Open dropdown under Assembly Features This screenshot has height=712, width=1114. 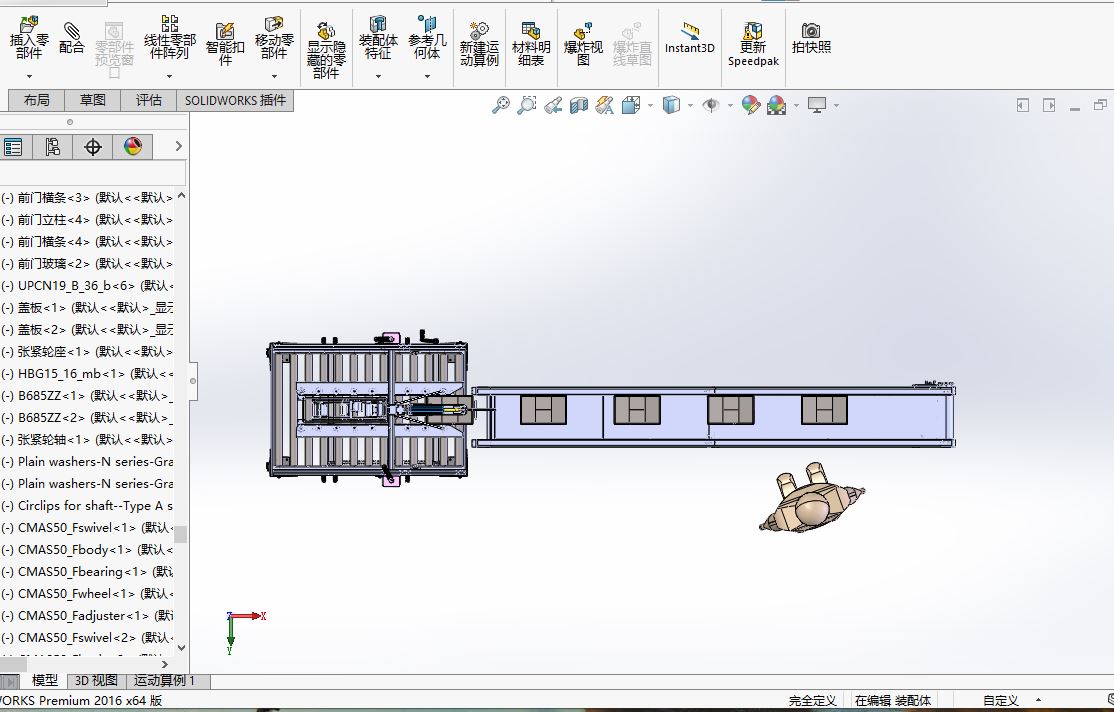[378, 75]
